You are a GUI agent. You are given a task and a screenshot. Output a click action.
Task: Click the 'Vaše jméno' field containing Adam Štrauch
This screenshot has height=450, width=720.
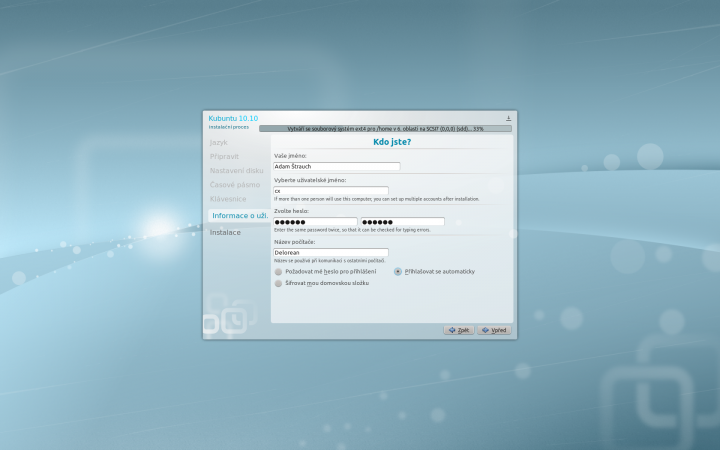pyautogui.click(x=337, y=166)
